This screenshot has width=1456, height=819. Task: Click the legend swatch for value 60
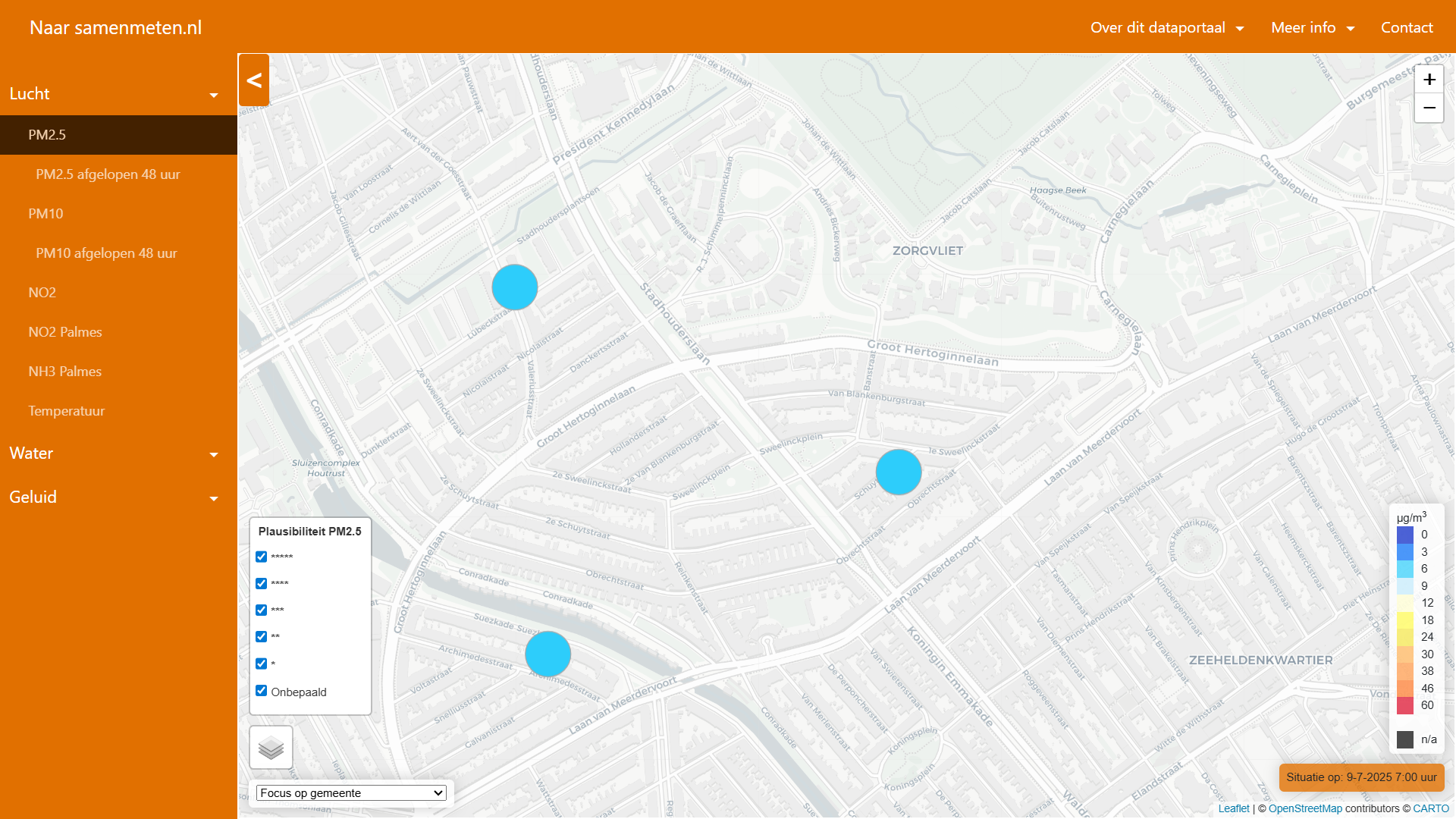(x=1405, y=705)
